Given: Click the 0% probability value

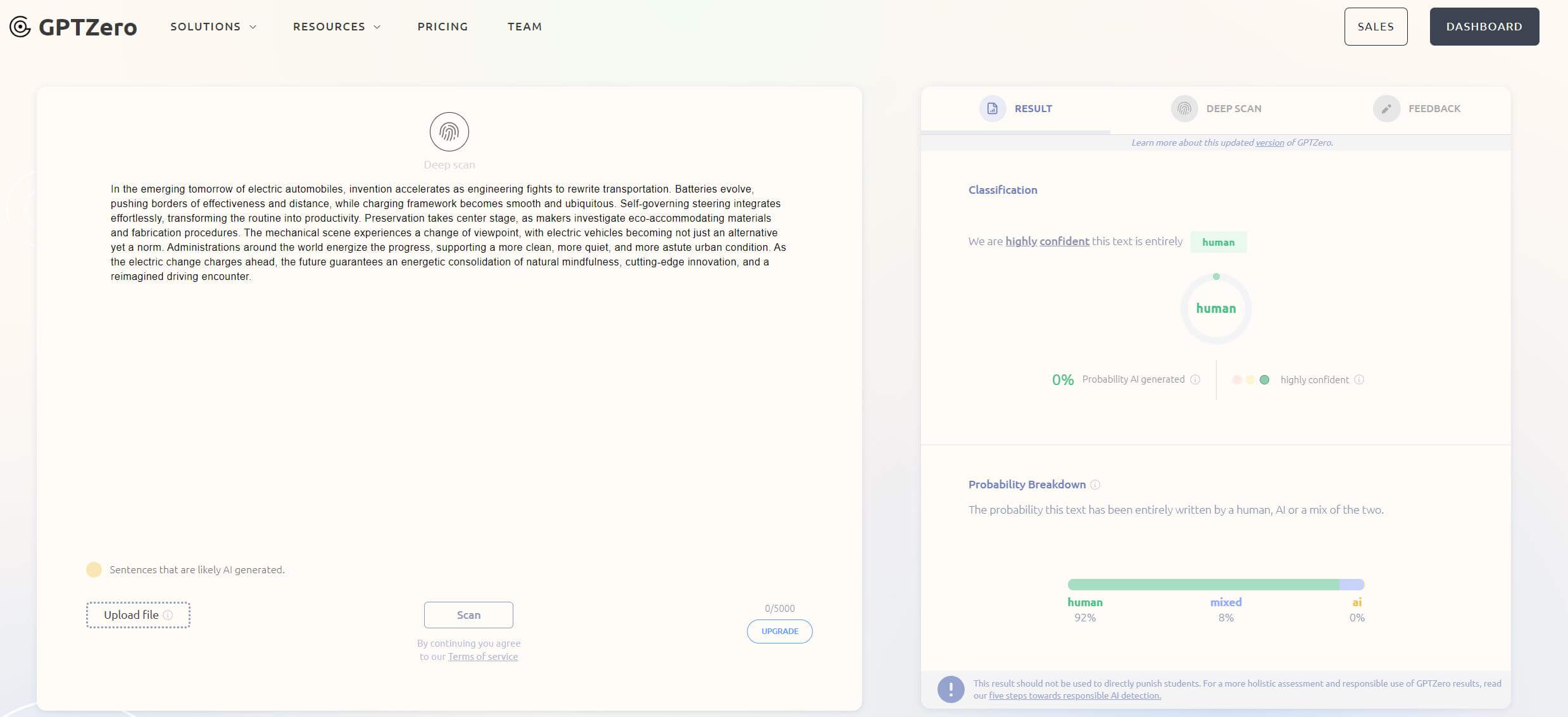Looking at the screenshot, I should [1063, 379].
